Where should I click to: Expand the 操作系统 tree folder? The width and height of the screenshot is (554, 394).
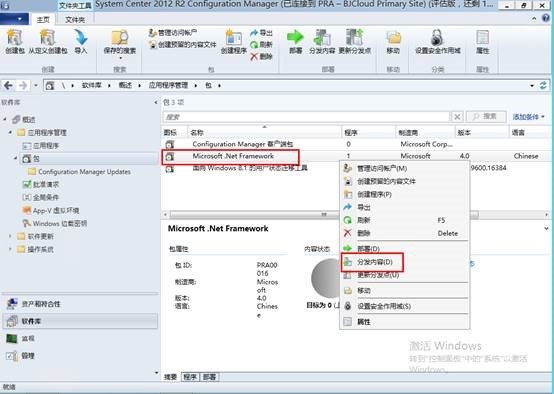tap(10, 249)
